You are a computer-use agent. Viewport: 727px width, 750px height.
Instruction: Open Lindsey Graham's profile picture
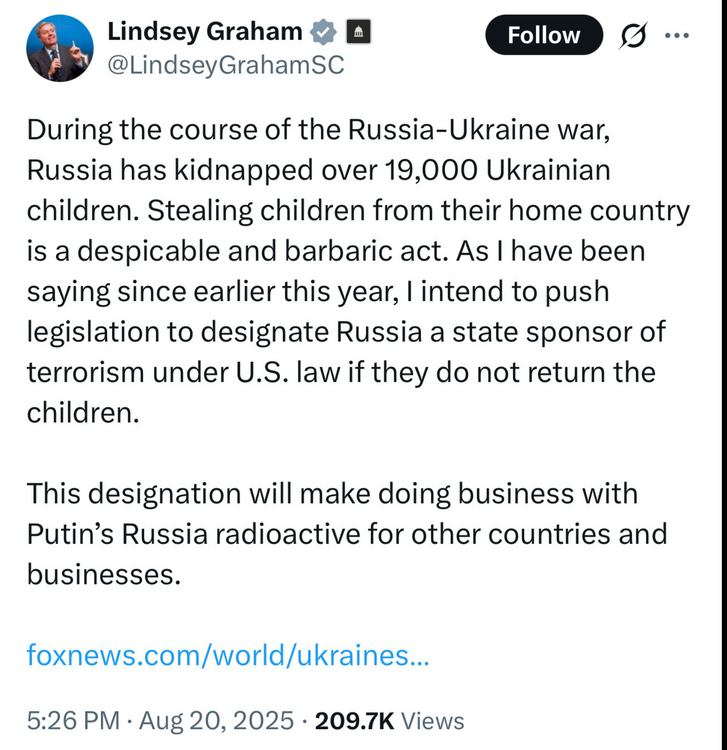point(59,48)
